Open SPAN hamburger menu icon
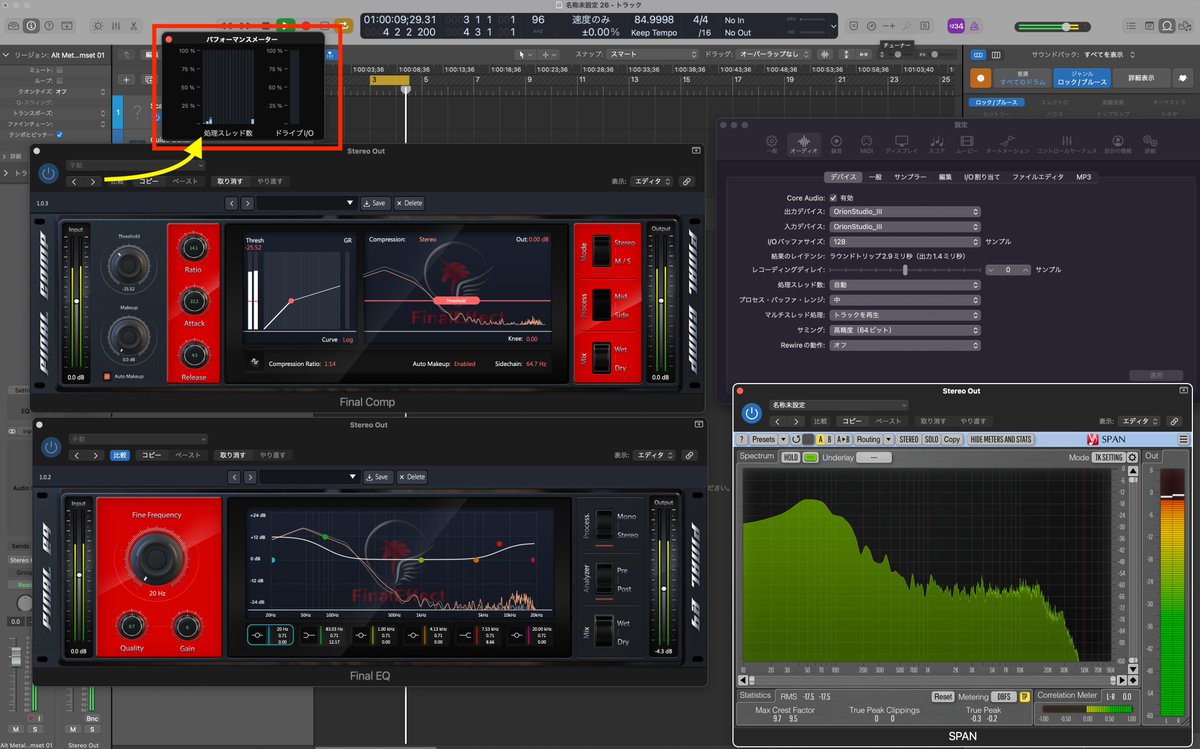 click(x=1183, y=439)
